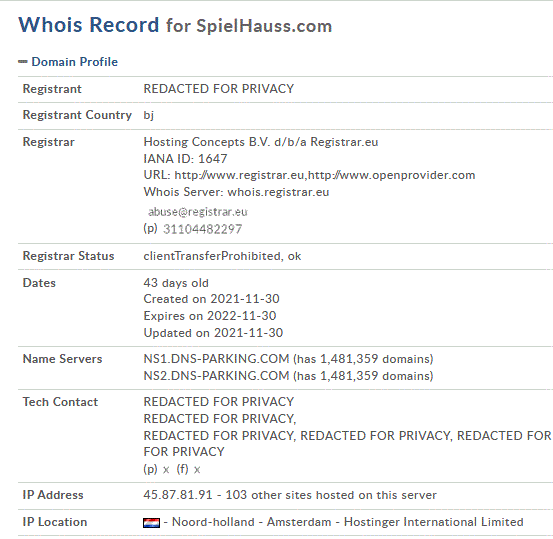
Task: Click the Tech Contact fax x placeholder
Action: tap(197, 470)
